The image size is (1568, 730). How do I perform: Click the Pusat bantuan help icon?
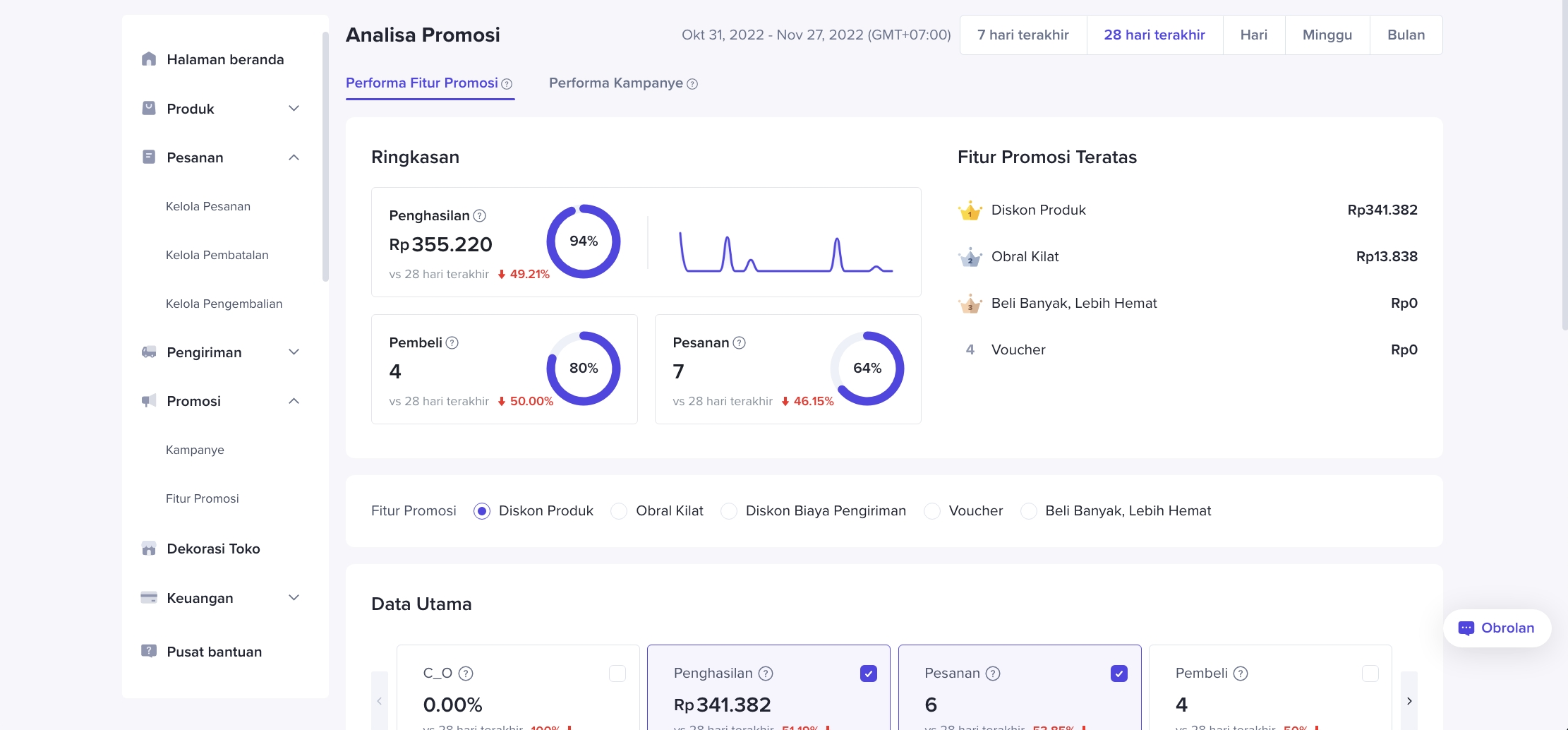(148, 651)
